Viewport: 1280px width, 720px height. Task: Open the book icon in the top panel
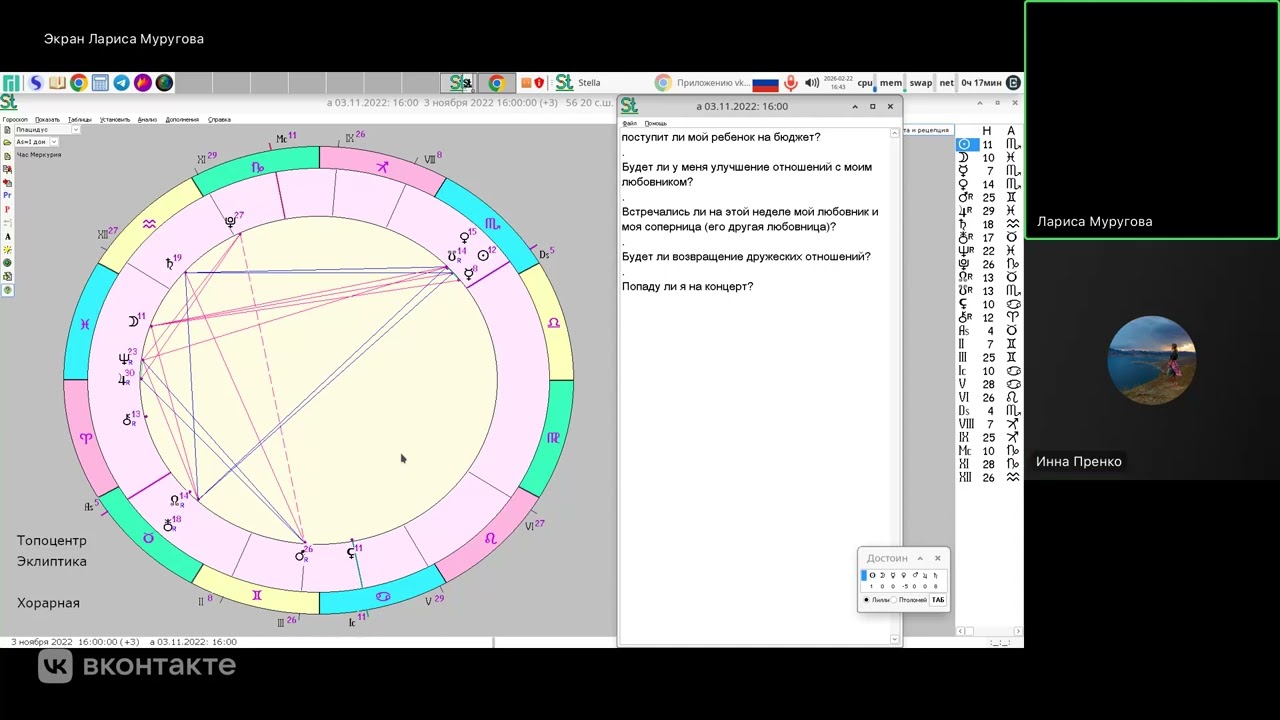point(57,83)
